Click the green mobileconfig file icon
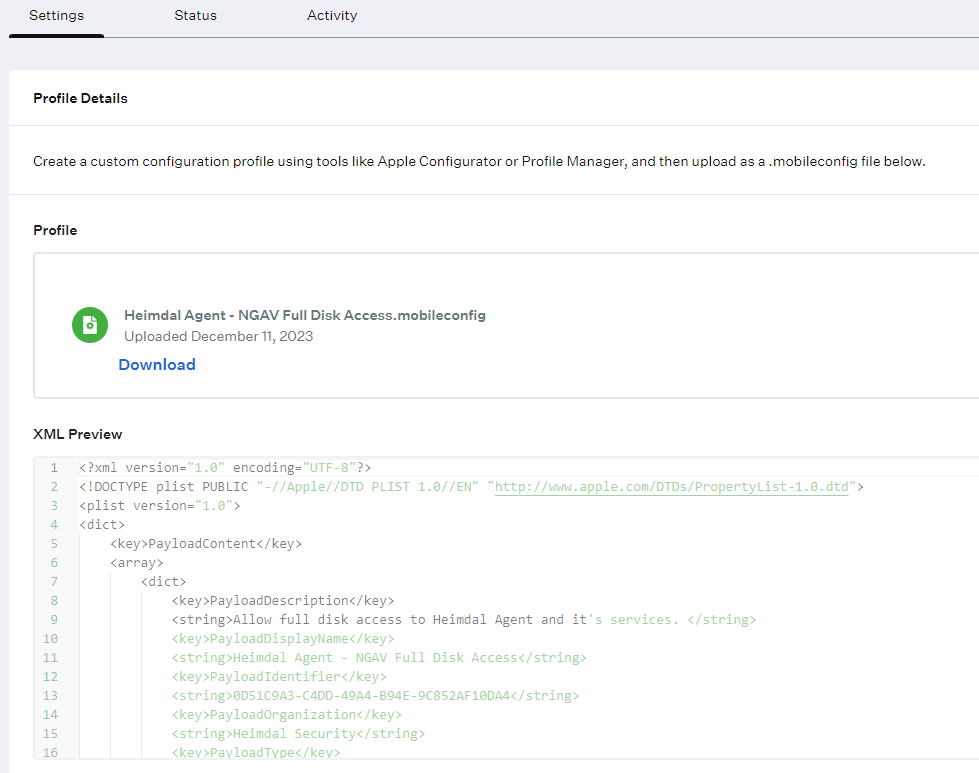This screenshot has width=979, height=773. tap(90, 325)
